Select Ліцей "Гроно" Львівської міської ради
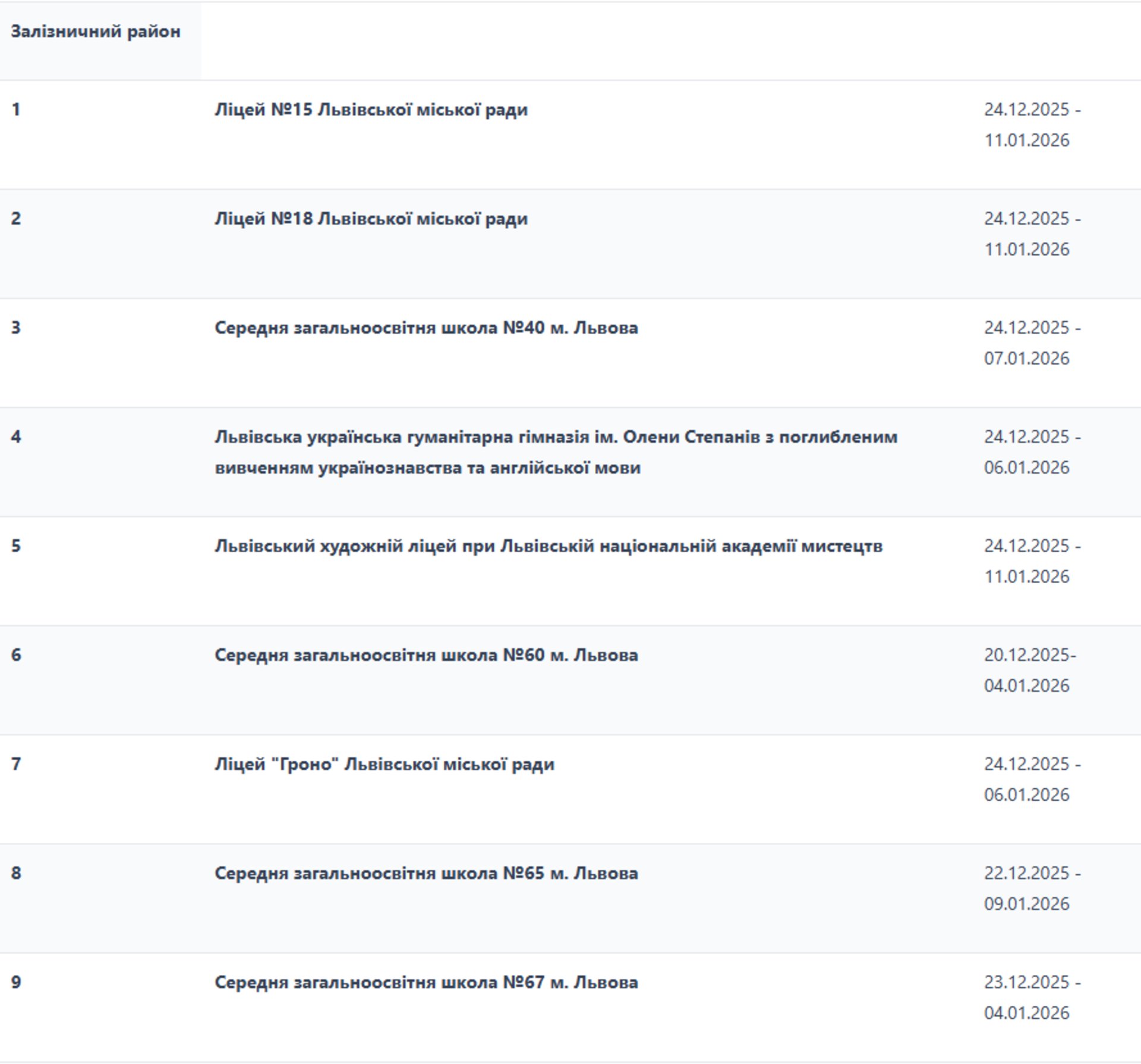This screenshot has width=1141, height=1064. pyautogui.click(x=384, y=764)
